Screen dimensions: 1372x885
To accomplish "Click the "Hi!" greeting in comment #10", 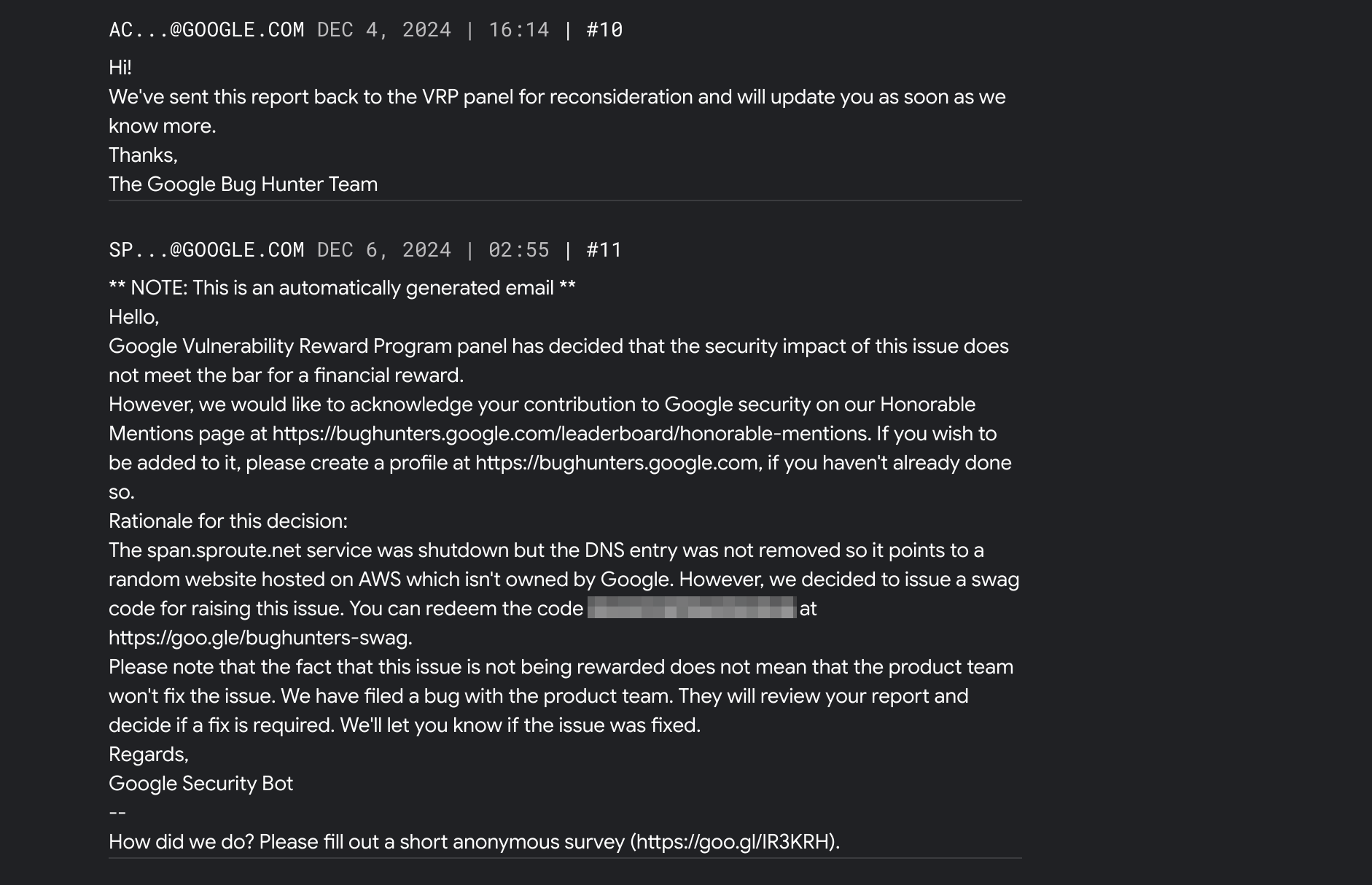I will coord(120,68).
